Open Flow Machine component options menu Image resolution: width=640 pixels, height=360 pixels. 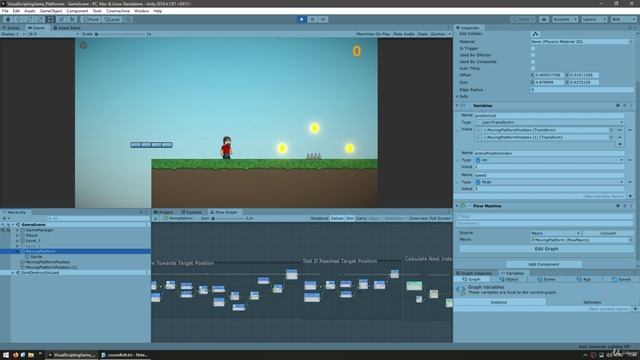631,206
